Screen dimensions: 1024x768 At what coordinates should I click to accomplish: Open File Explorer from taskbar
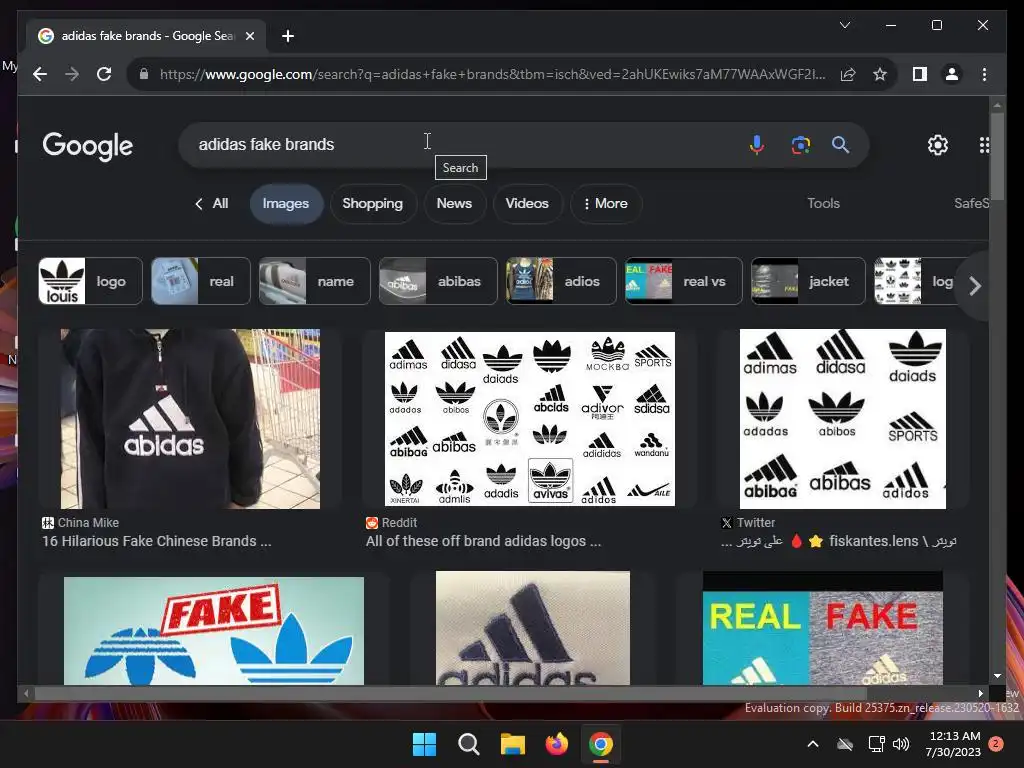pyautogui.click(x=513, y=744)
